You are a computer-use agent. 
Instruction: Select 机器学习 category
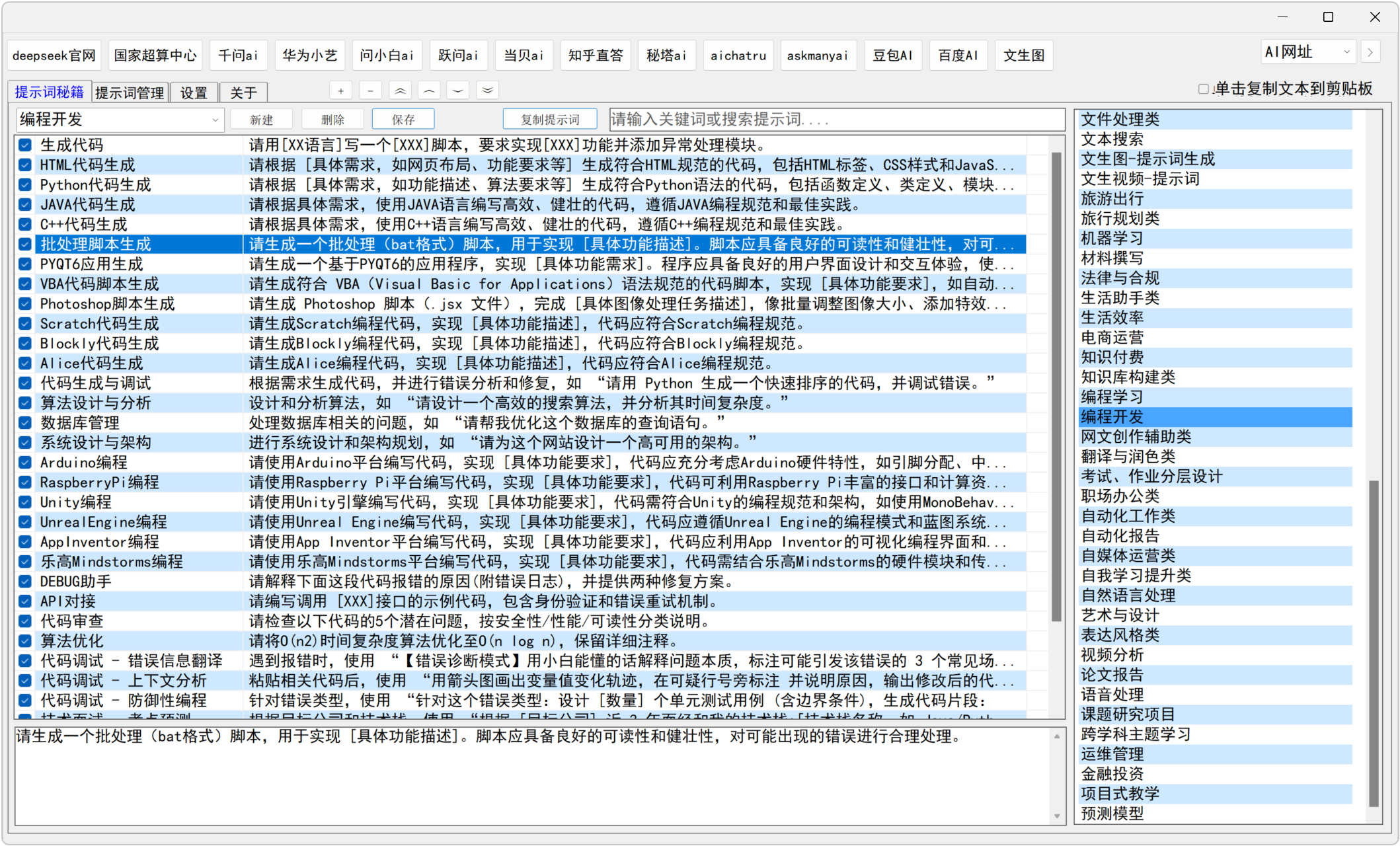[1216, 239]
